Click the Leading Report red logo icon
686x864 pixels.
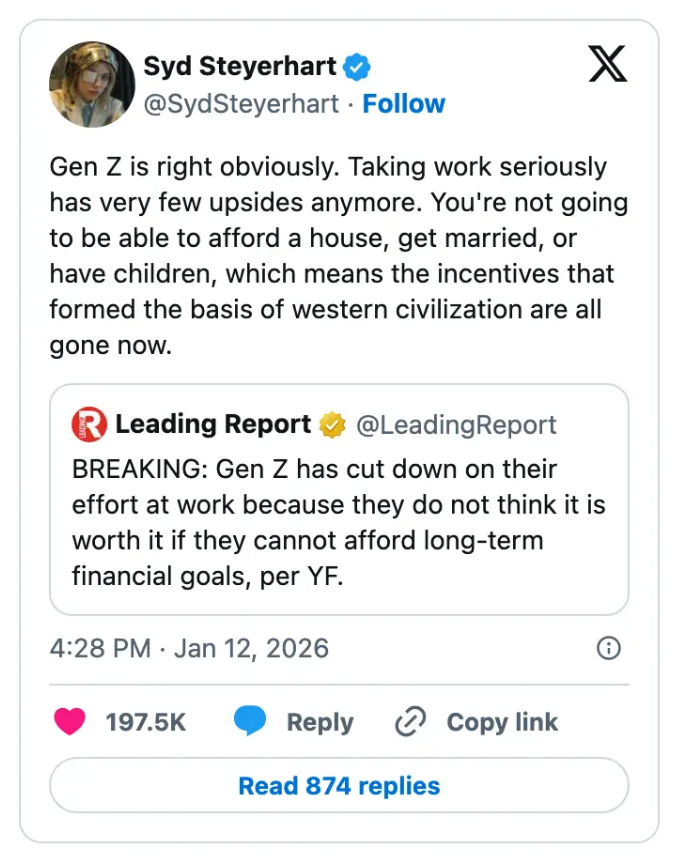[88, 425]
